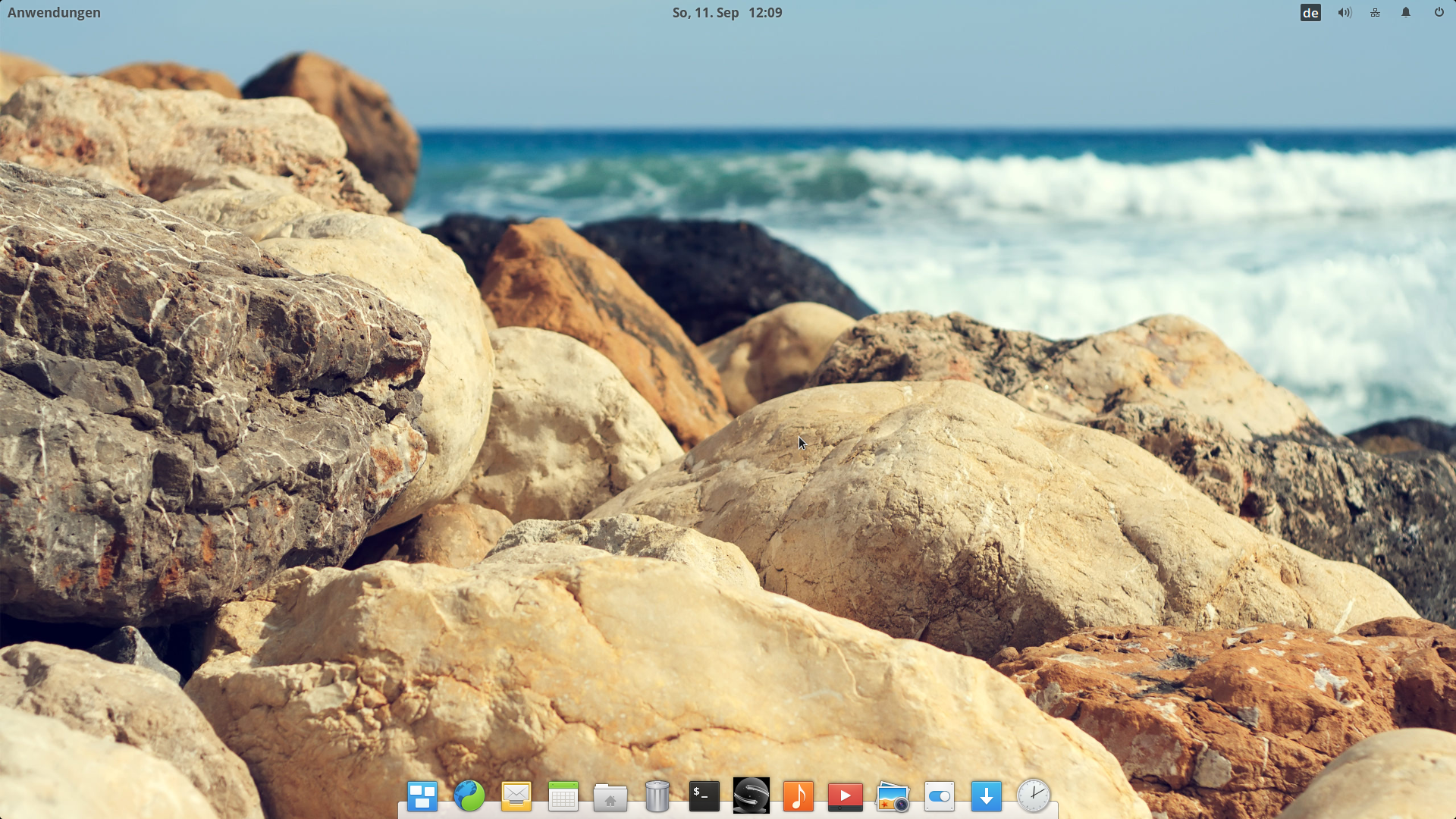Screen dimensions: 1456x819
Task: Open the Mail application
Action: (x=516, y=796)
